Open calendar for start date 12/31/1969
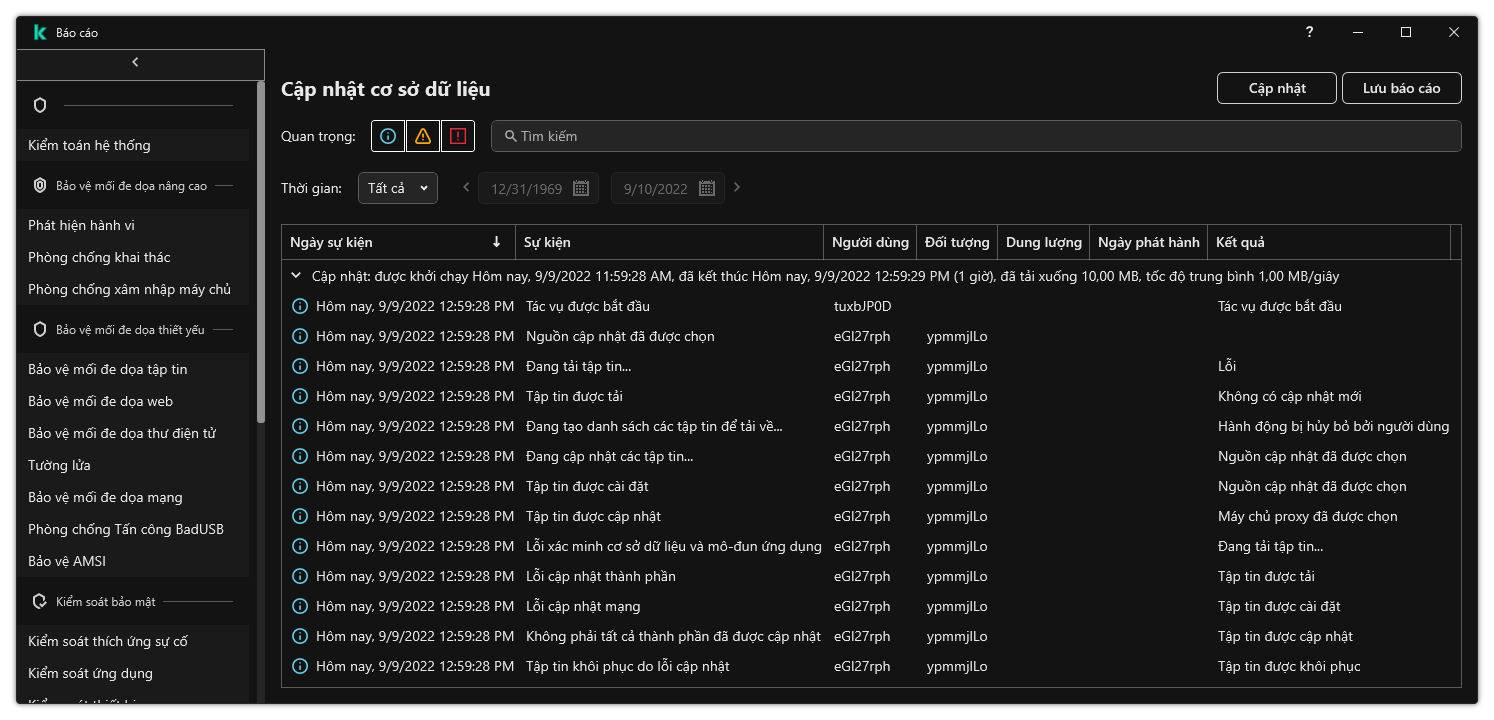 pos(581,188)
